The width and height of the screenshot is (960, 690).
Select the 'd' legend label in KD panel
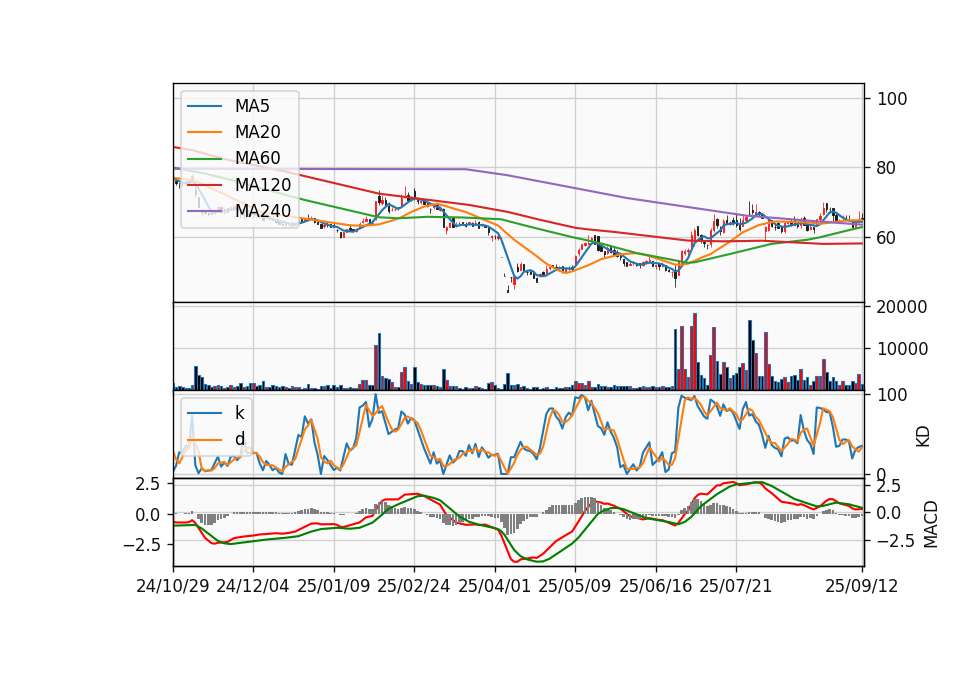tap(240, 439)
